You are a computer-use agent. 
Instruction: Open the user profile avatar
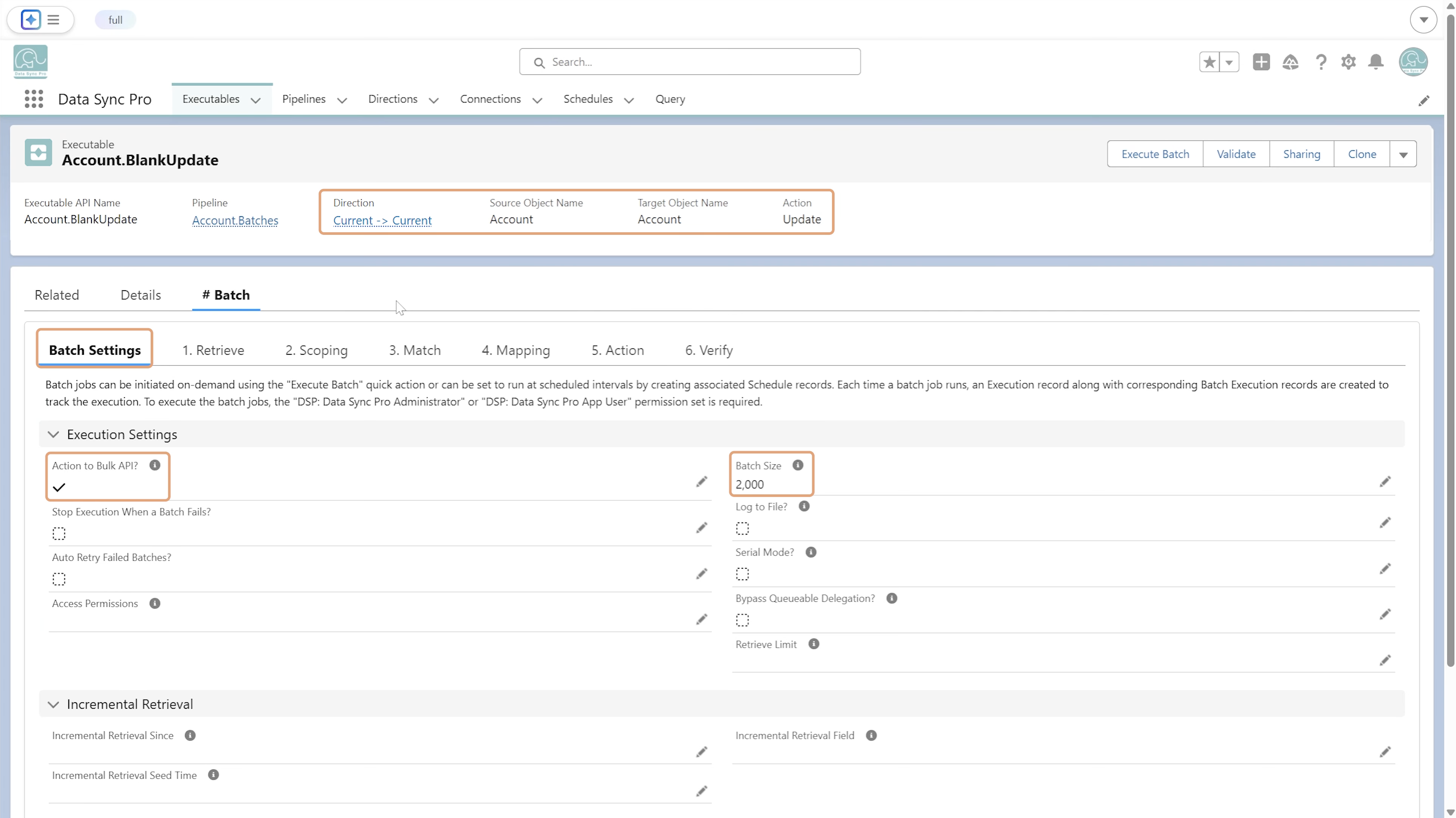point(1413,61)
